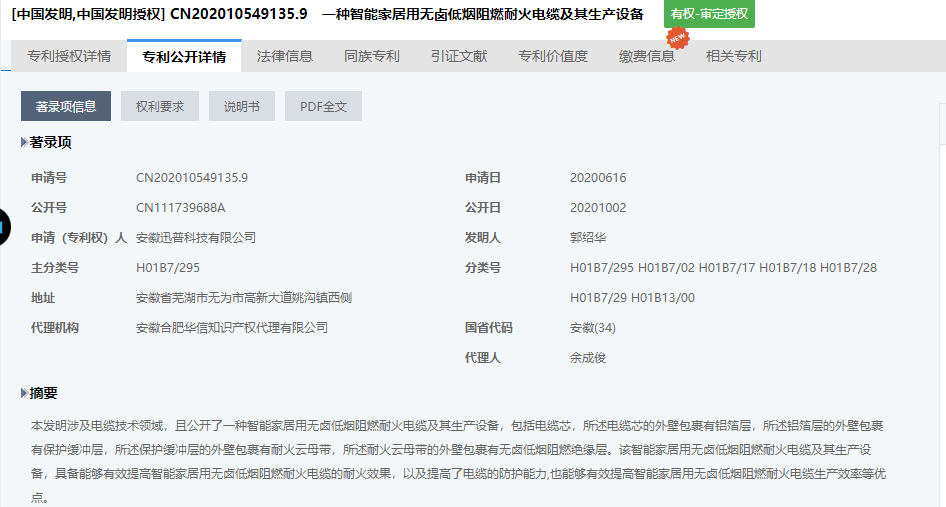
Task: Open the PDF全文 button
Action: point(323,106)
